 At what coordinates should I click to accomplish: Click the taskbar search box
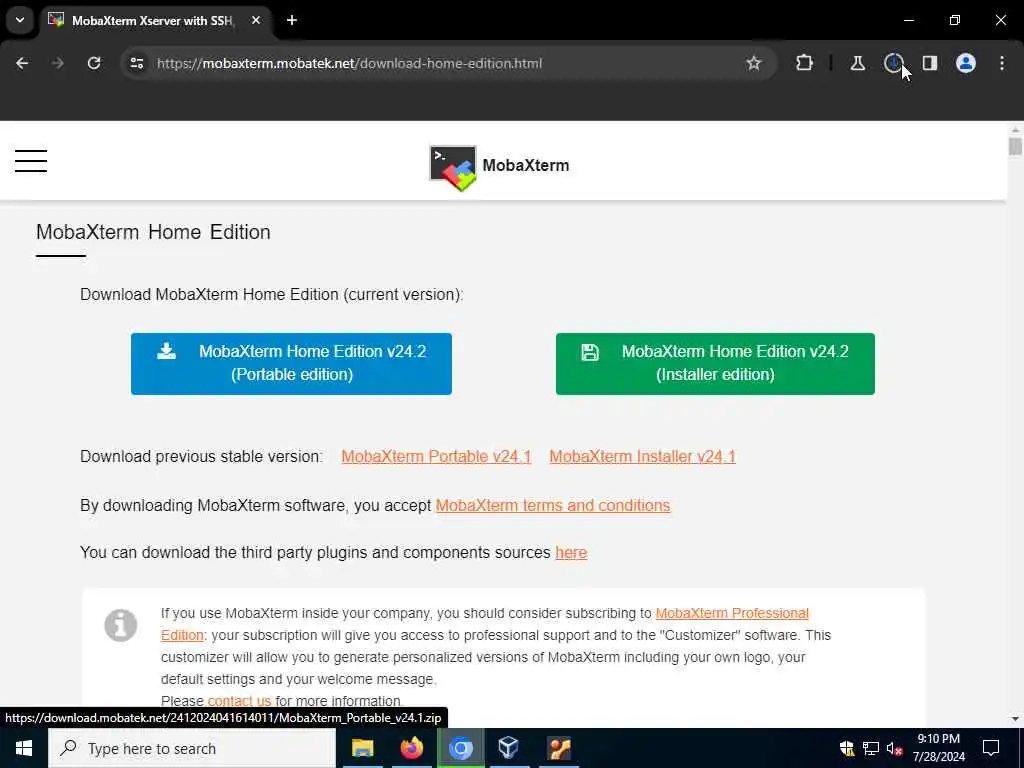pyautogui.click(x=192, y=748)
